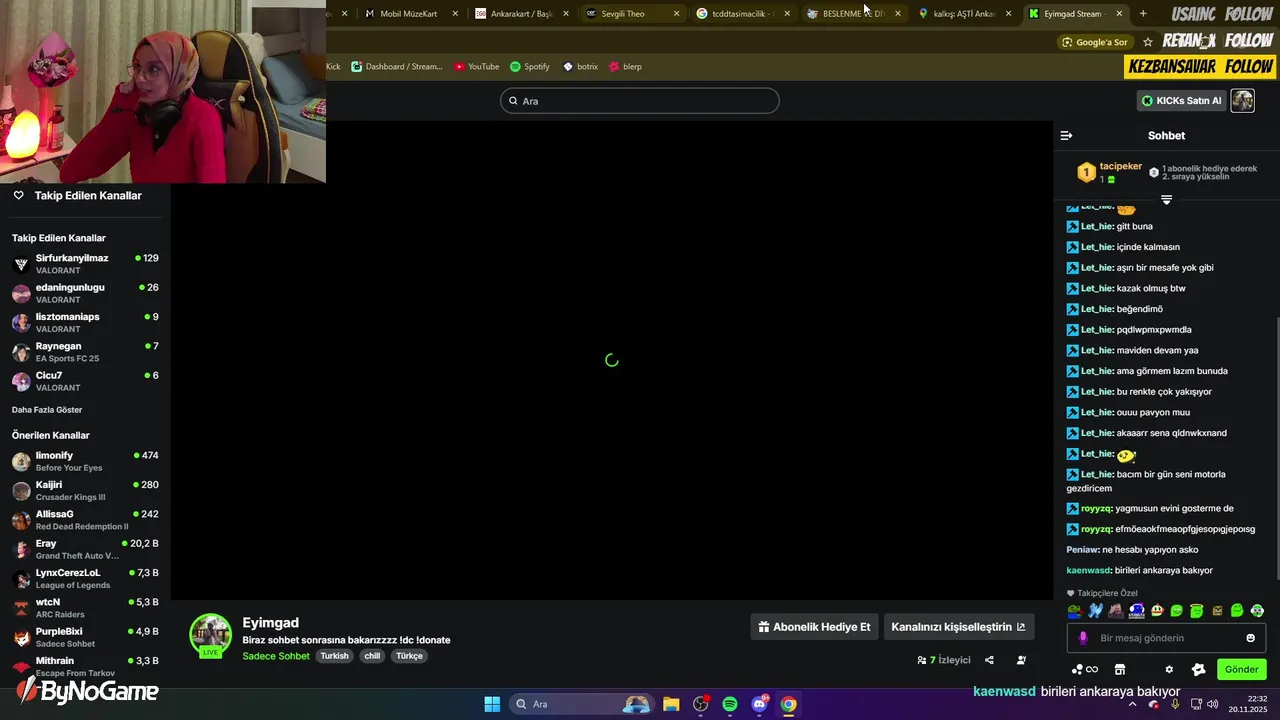Image resolution: width=1280 pixels, height=720 pixels.
Task: Open the Spotify bookmark
Action: pyautogui.click(x=530, y=67)
